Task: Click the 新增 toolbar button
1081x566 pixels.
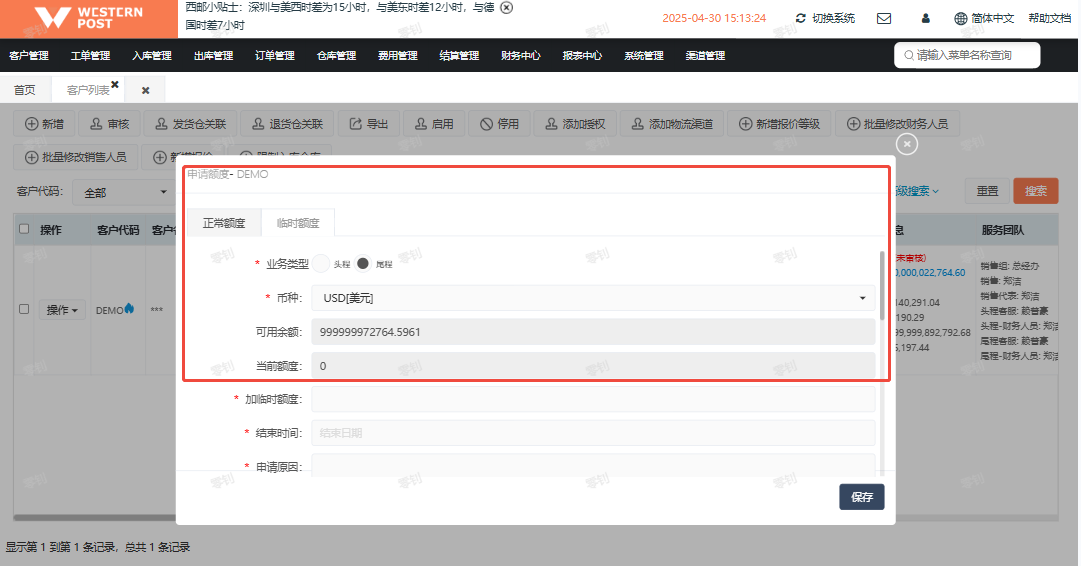Action: 44,124
